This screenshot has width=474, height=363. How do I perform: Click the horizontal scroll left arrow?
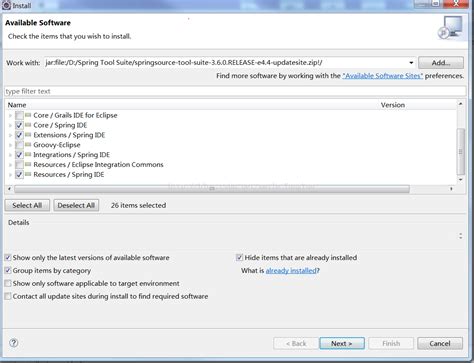point(9,189)
